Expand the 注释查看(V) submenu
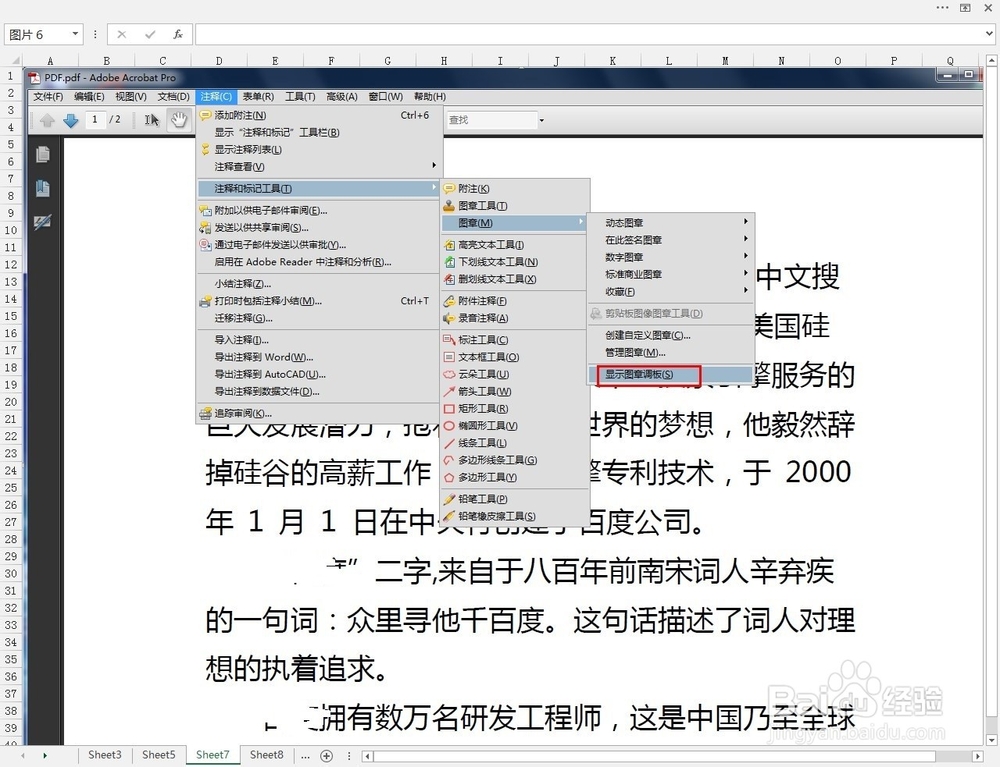Image resolution: width=1000 pixels, height=767 pixels. (319, 167)
